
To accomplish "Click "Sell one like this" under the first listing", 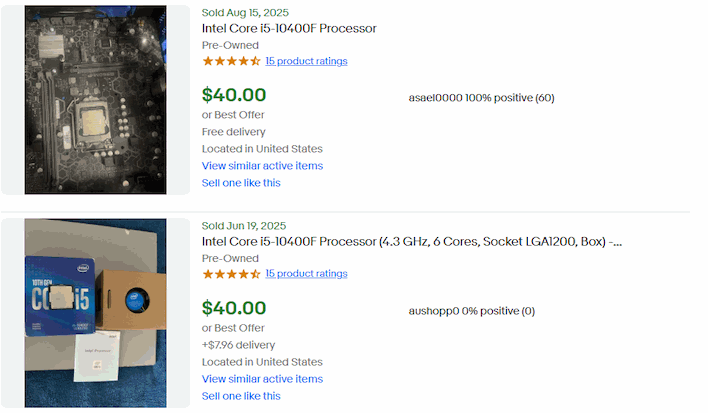I will (241, 183).
